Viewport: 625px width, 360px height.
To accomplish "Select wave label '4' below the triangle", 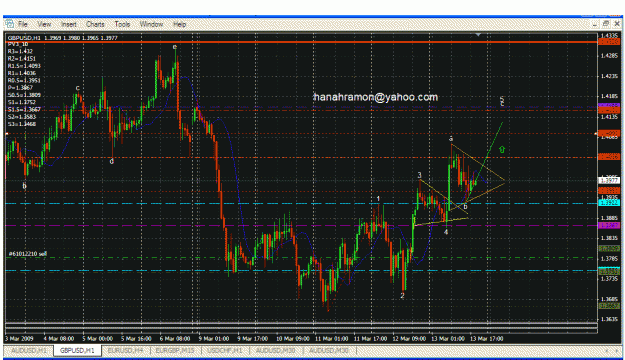I will click(x=446, y=232).
